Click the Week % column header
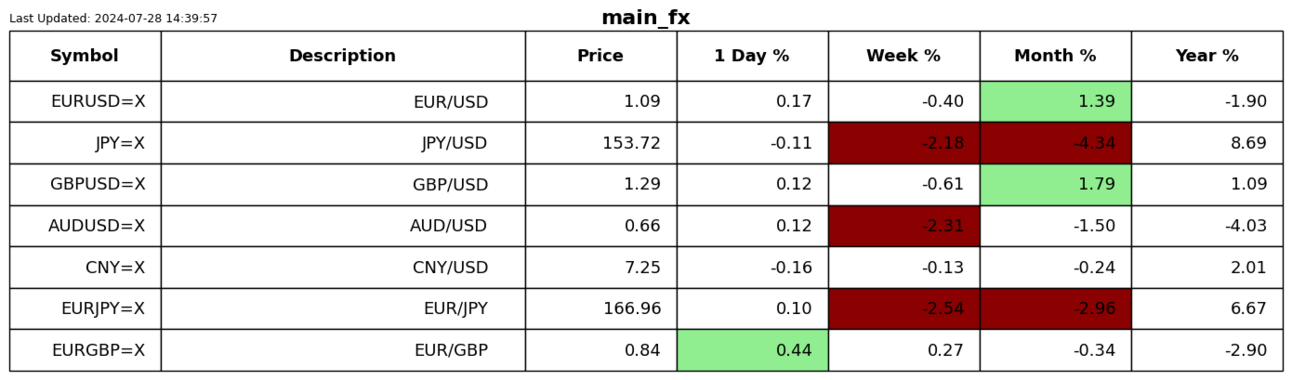Image resolution: width=1292 pixels, height=380 pixels. point(904,56)
